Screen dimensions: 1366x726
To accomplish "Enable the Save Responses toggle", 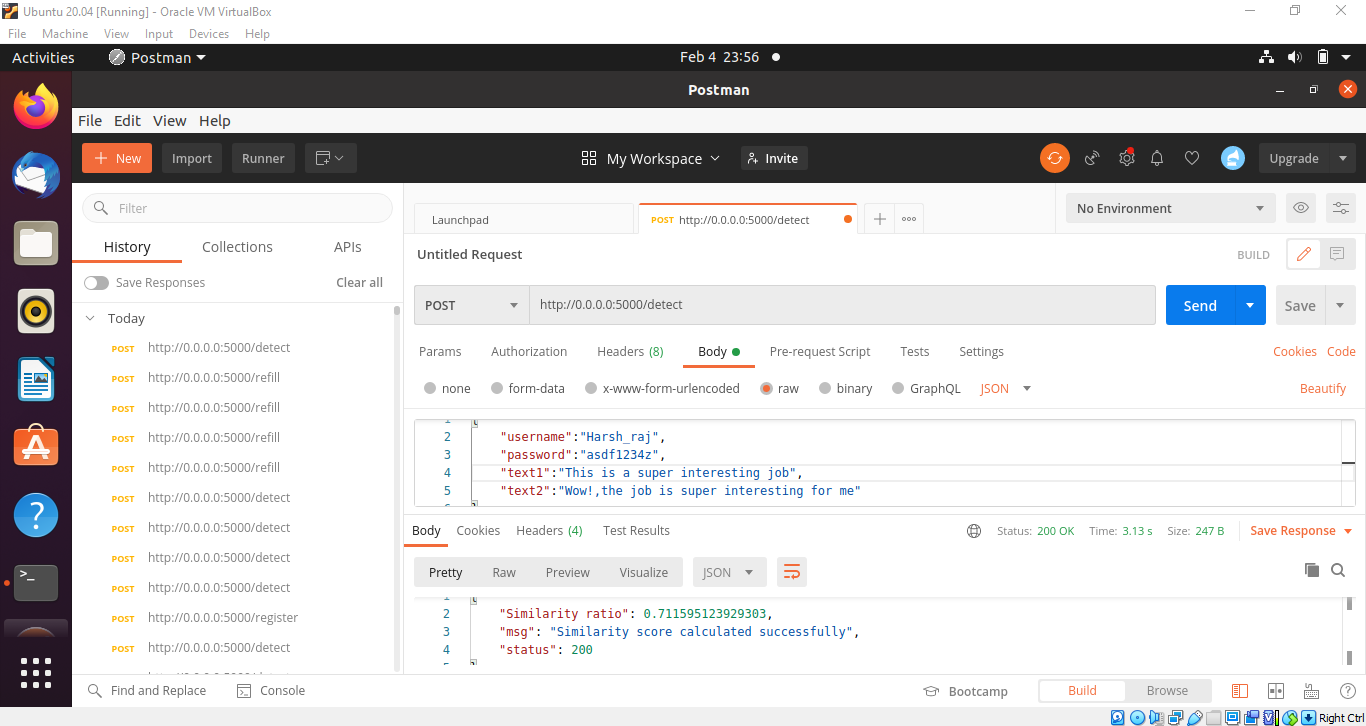I will tap(97, 282).
